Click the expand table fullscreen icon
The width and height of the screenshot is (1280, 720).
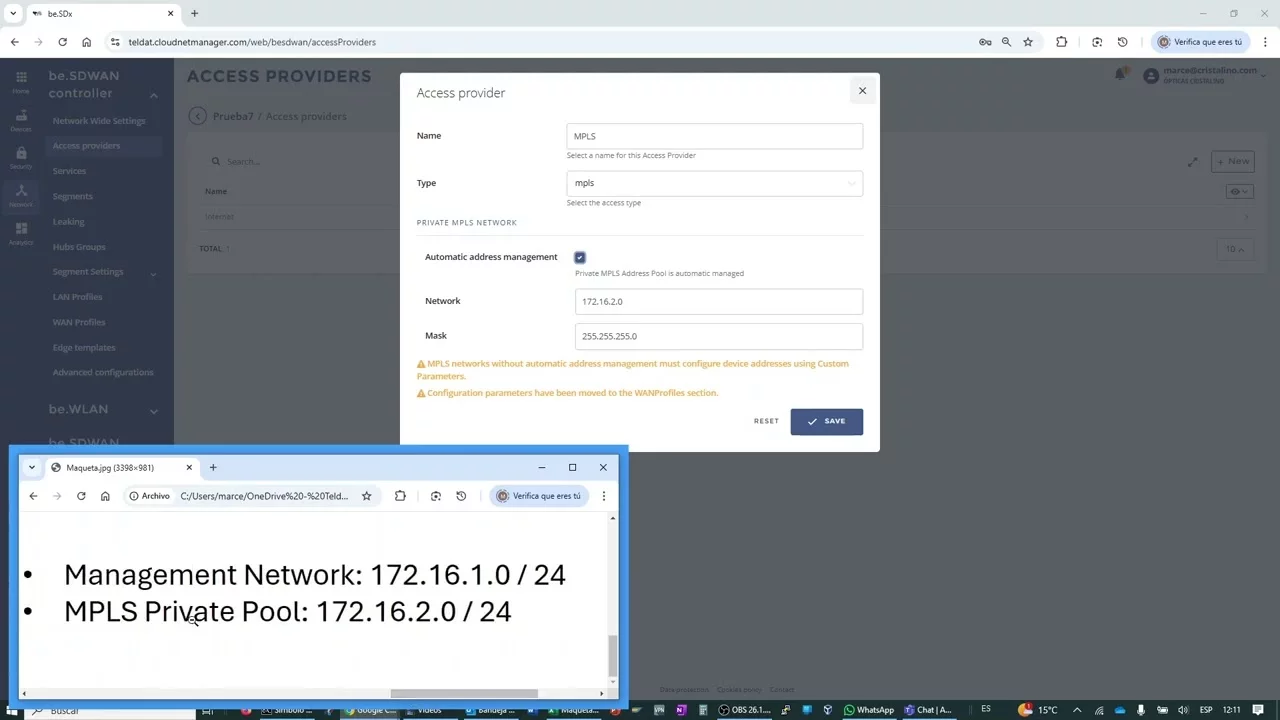(1192, 162)
